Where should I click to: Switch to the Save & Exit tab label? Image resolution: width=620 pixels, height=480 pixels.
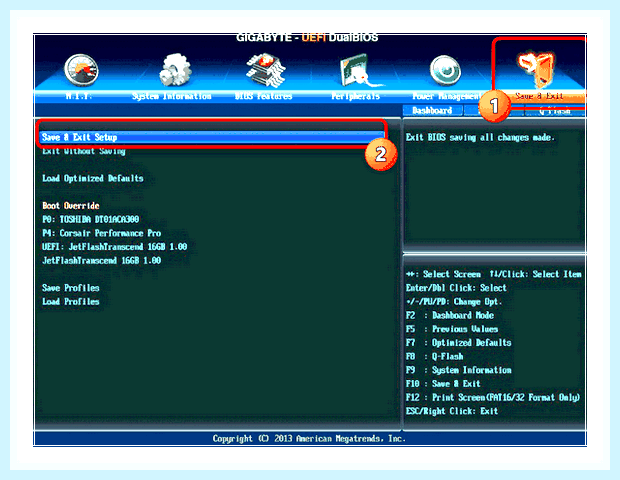[539, 96]
